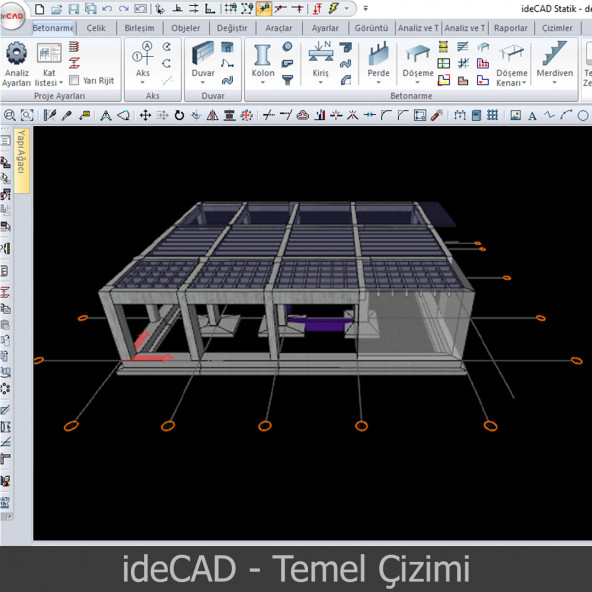592x592 pixels.
Task: Click the save diskette icon
Action: pyautogui.click(x=74, y=9)
